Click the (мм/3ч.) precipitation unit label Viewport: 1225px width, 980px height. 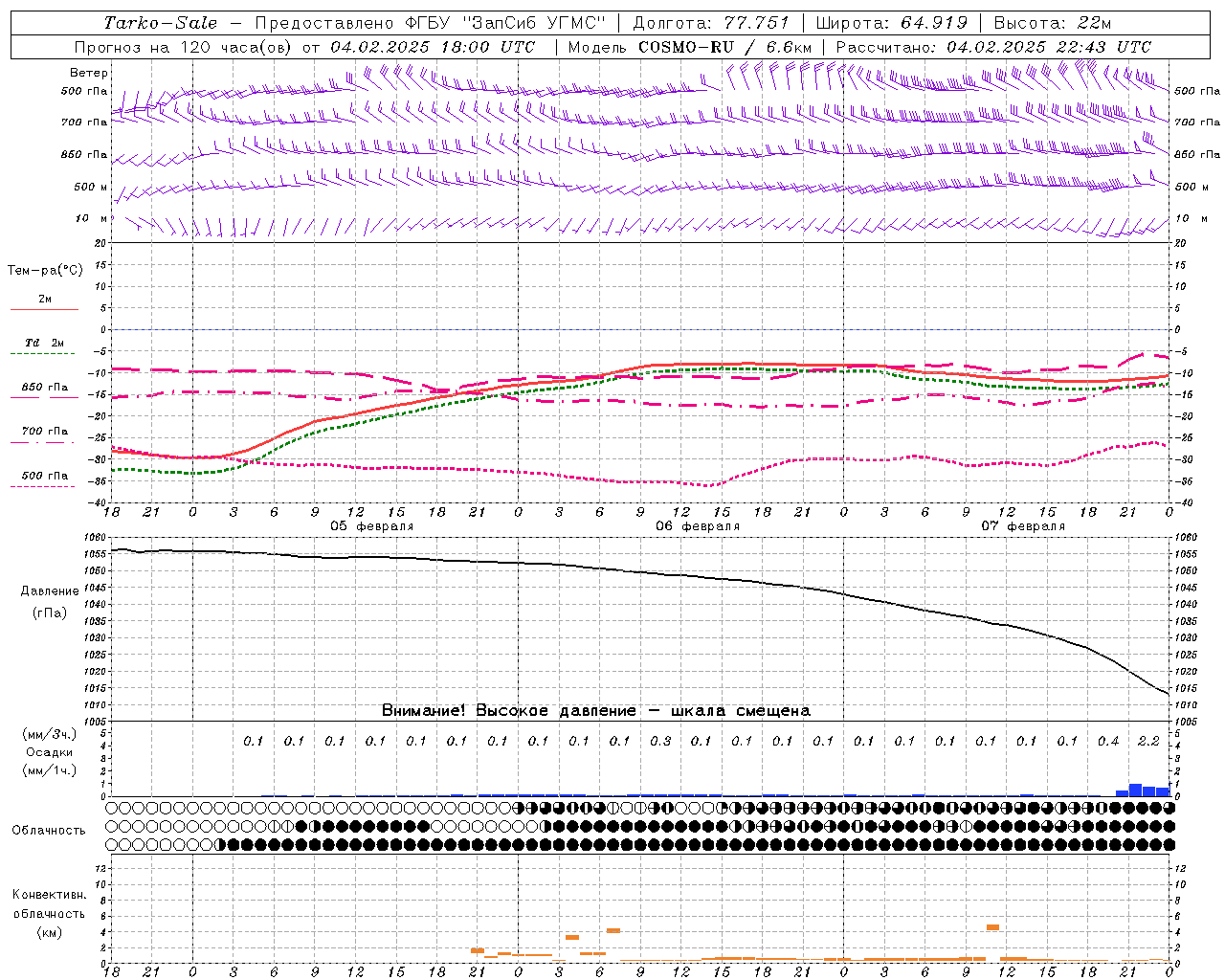[50, 734]
